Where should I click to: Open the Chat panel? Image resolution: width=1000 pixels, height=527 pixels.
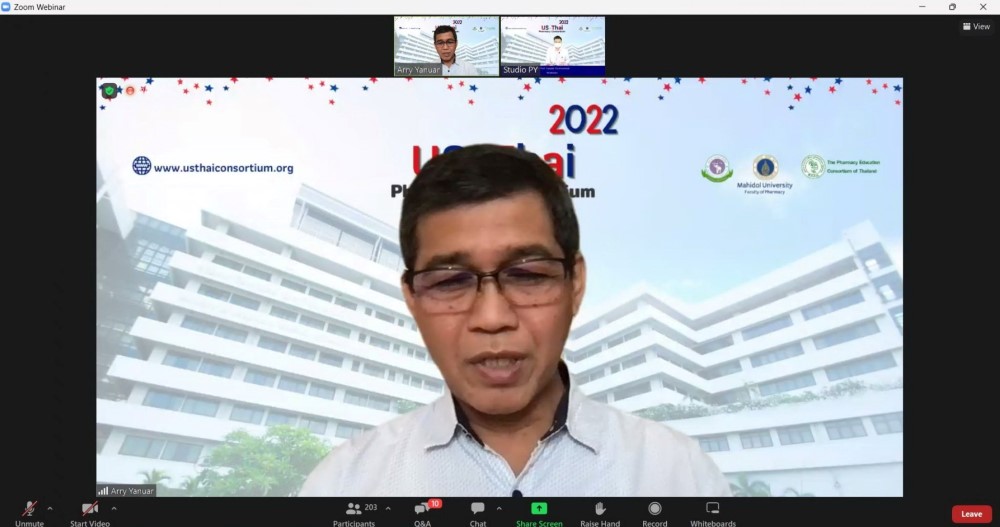(478, 511)
